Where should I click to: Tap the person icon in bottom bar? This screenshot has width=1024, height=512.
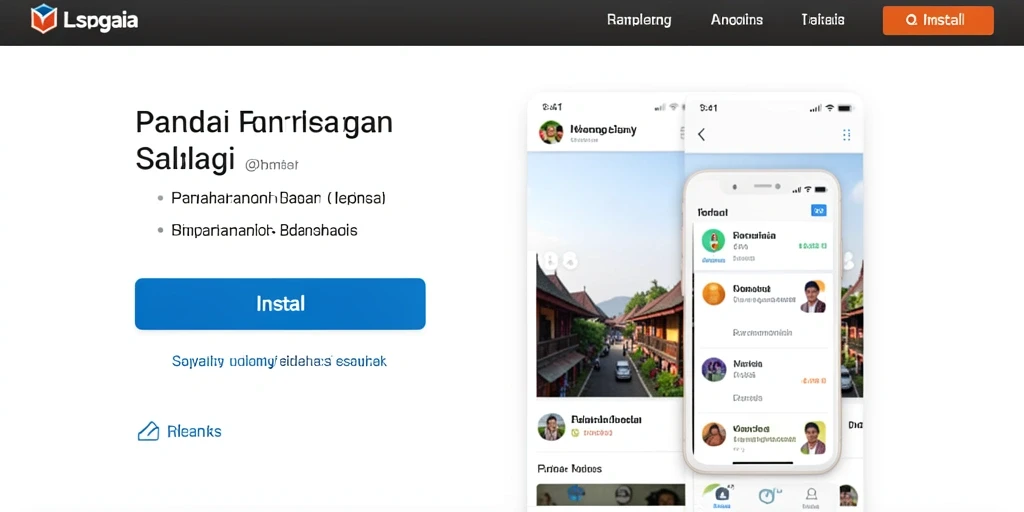point(811,494)
